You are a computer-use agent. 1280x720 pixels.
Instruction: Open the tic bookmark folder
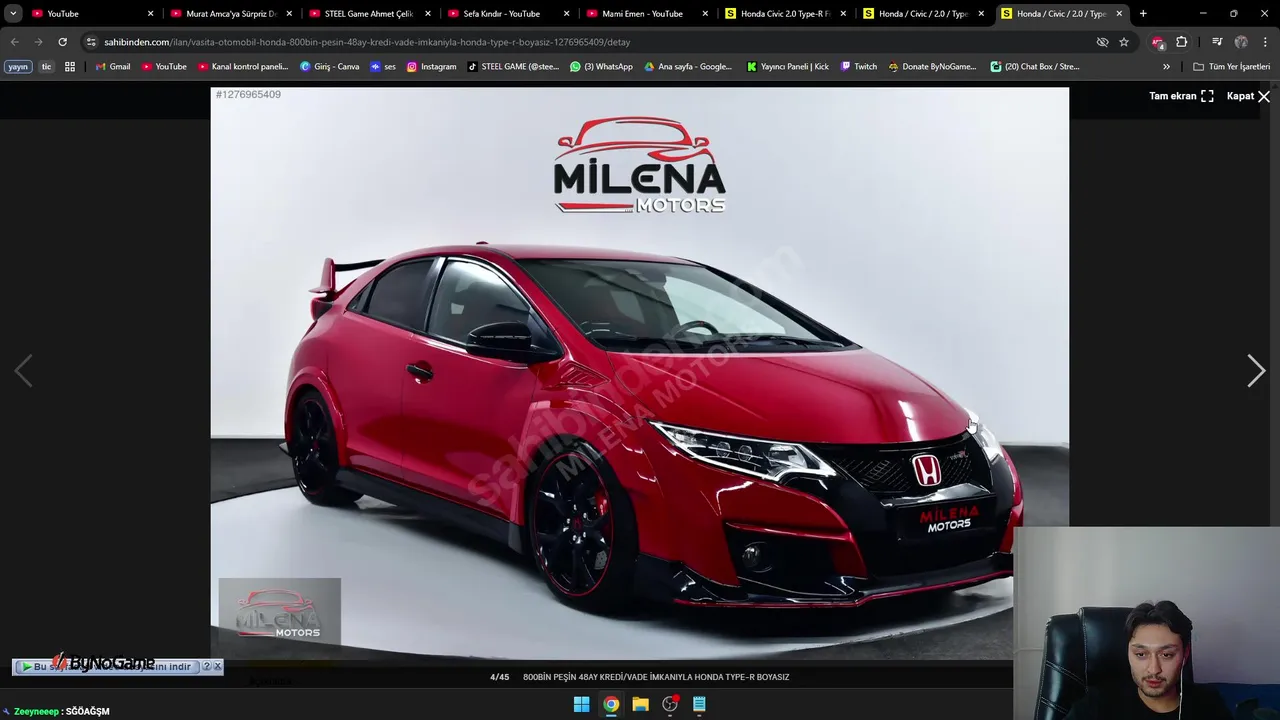click(x=46, y=67)
